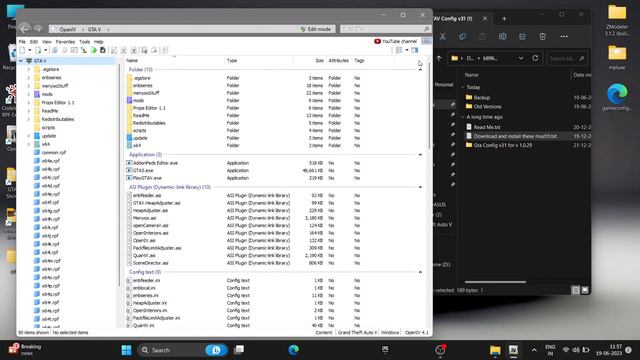
Task: Go back with OpenIV back arrow
Action: click(x=24, y=29)
